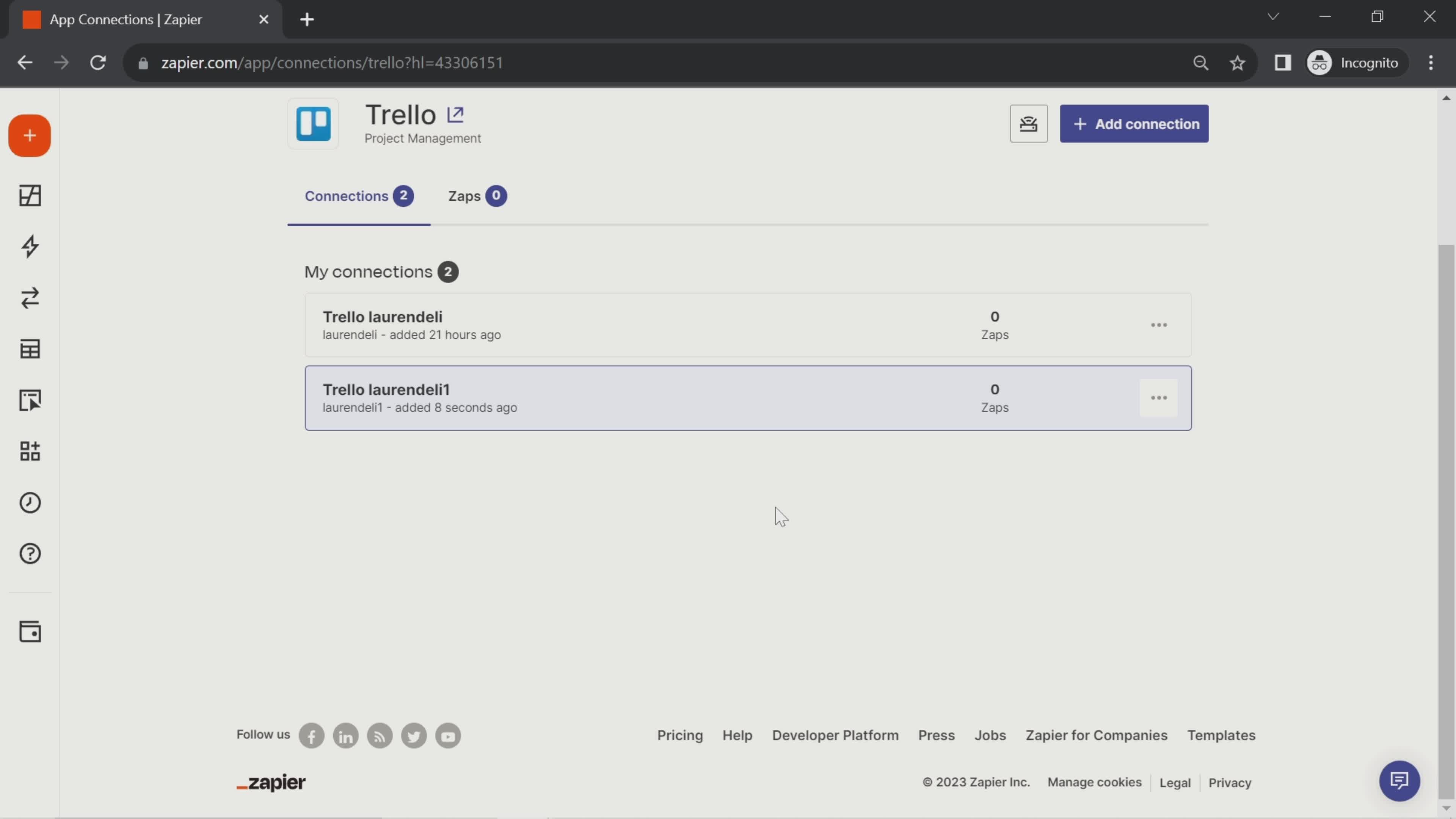The height and width of the screenshot is (819, 1456).
Task: Navigate to Pricing page link
Action: 680,735
